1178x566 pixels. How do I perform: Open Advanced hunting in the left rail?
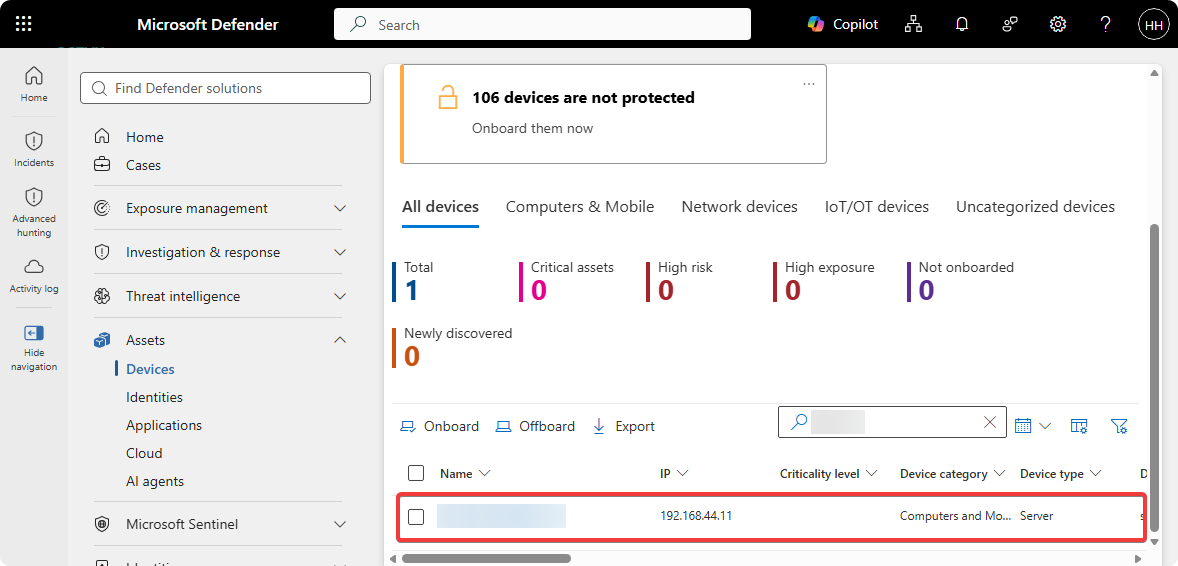(34, 213)
